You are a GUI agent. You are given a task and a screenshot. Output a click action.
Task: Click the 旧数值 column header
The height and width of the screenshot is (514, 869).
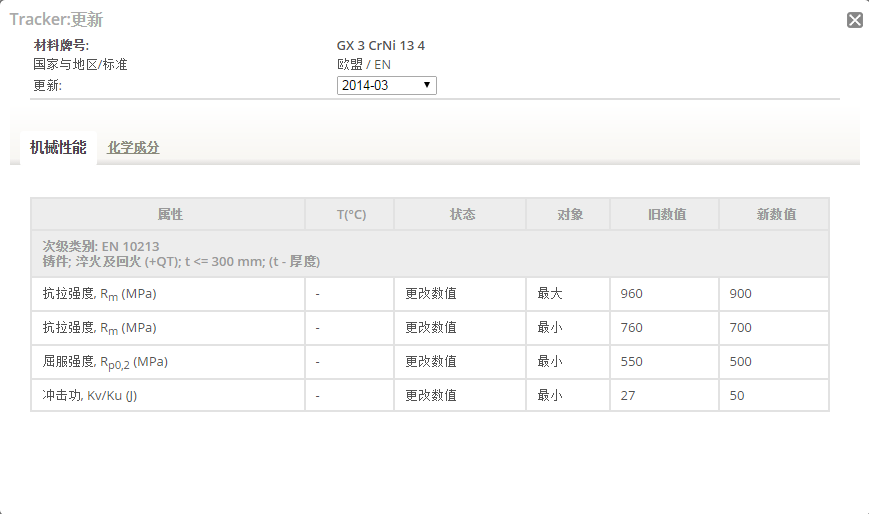tap(666, 214)
